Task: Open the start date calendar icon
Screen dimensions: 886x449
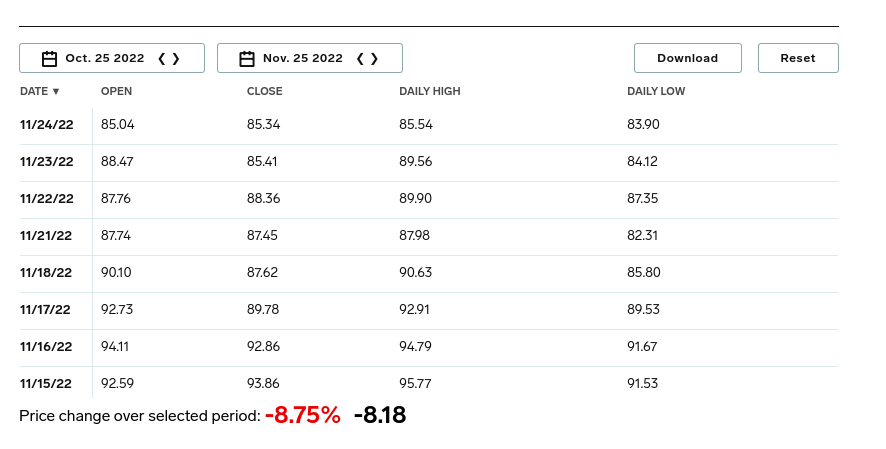Action: (50, 59)
